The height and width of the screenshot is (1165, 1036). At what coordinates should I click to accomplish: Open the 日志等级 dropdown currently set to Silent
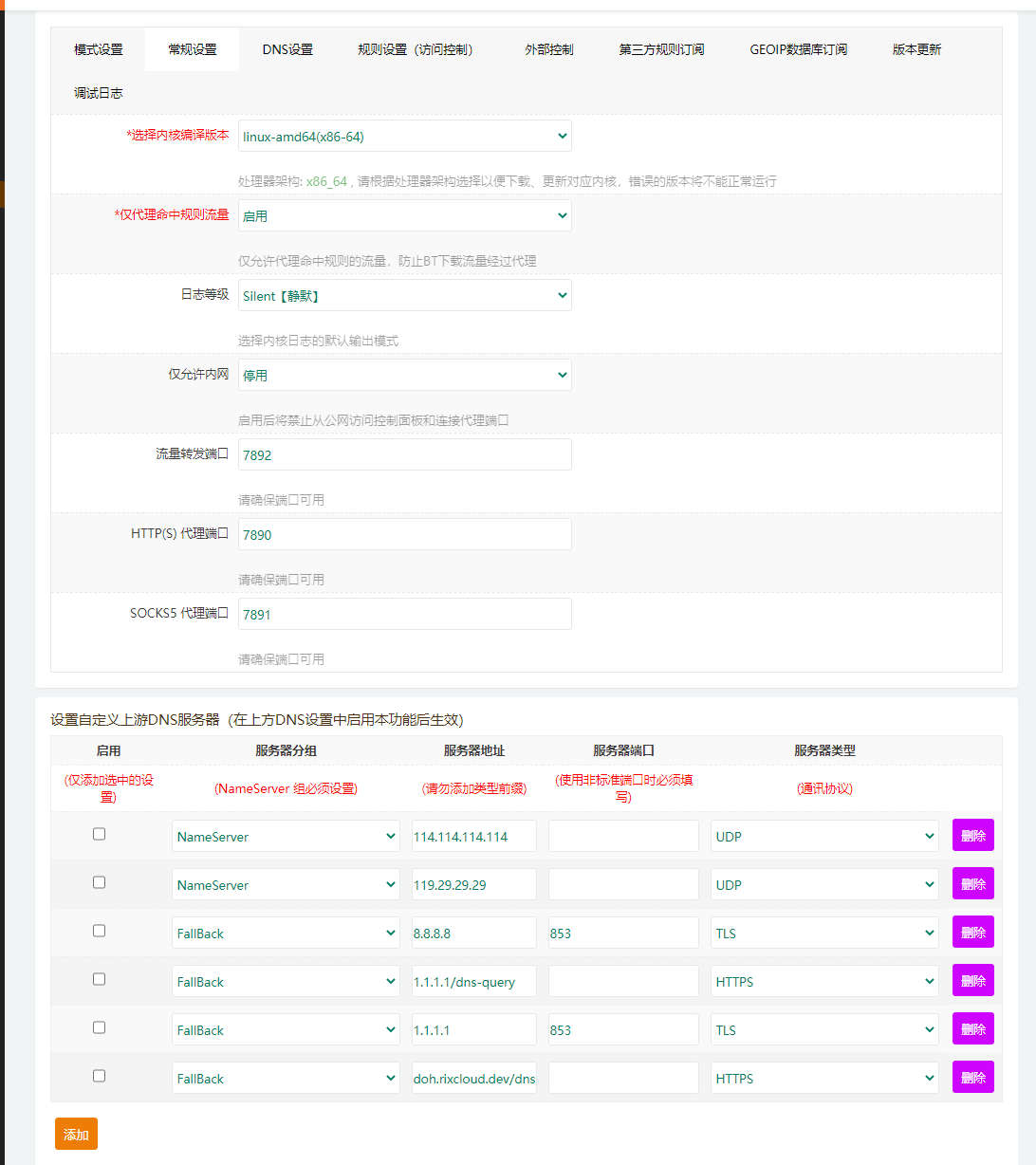[405, 295]
